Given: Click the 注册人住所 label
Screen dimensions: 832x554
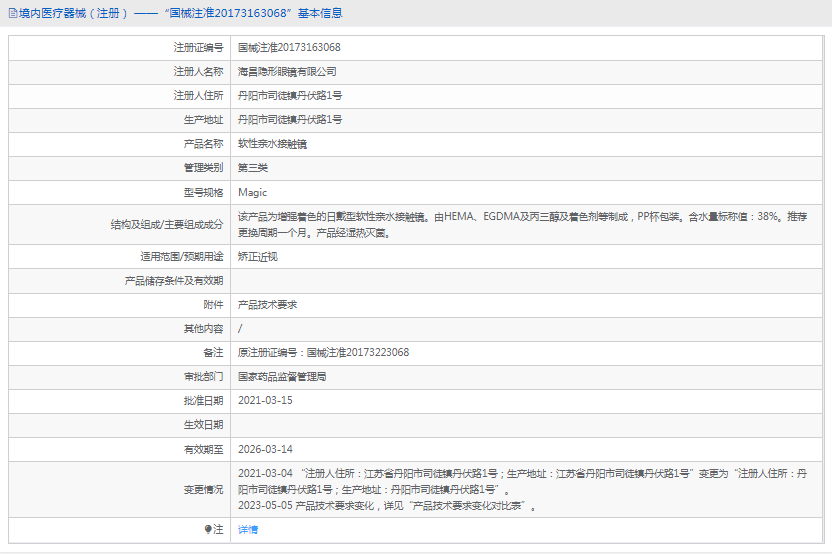Looking at the screenshot, I should coord(198,96).
